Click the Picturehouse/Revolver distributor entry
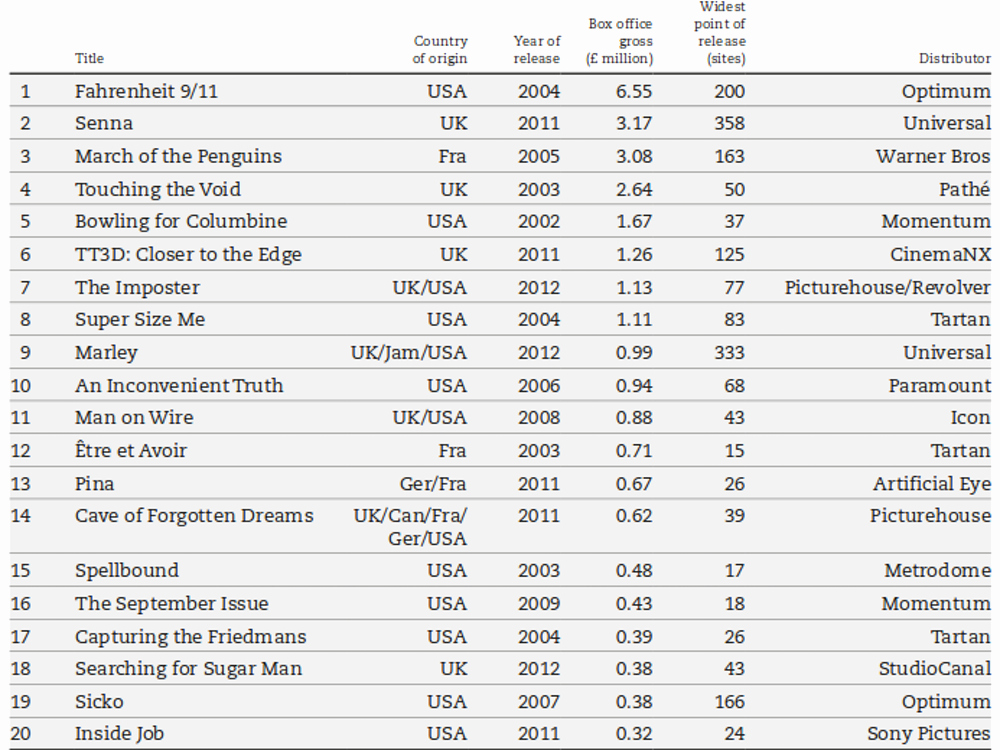The height and width of the screenshot is (750, 1000). [887, 288]
